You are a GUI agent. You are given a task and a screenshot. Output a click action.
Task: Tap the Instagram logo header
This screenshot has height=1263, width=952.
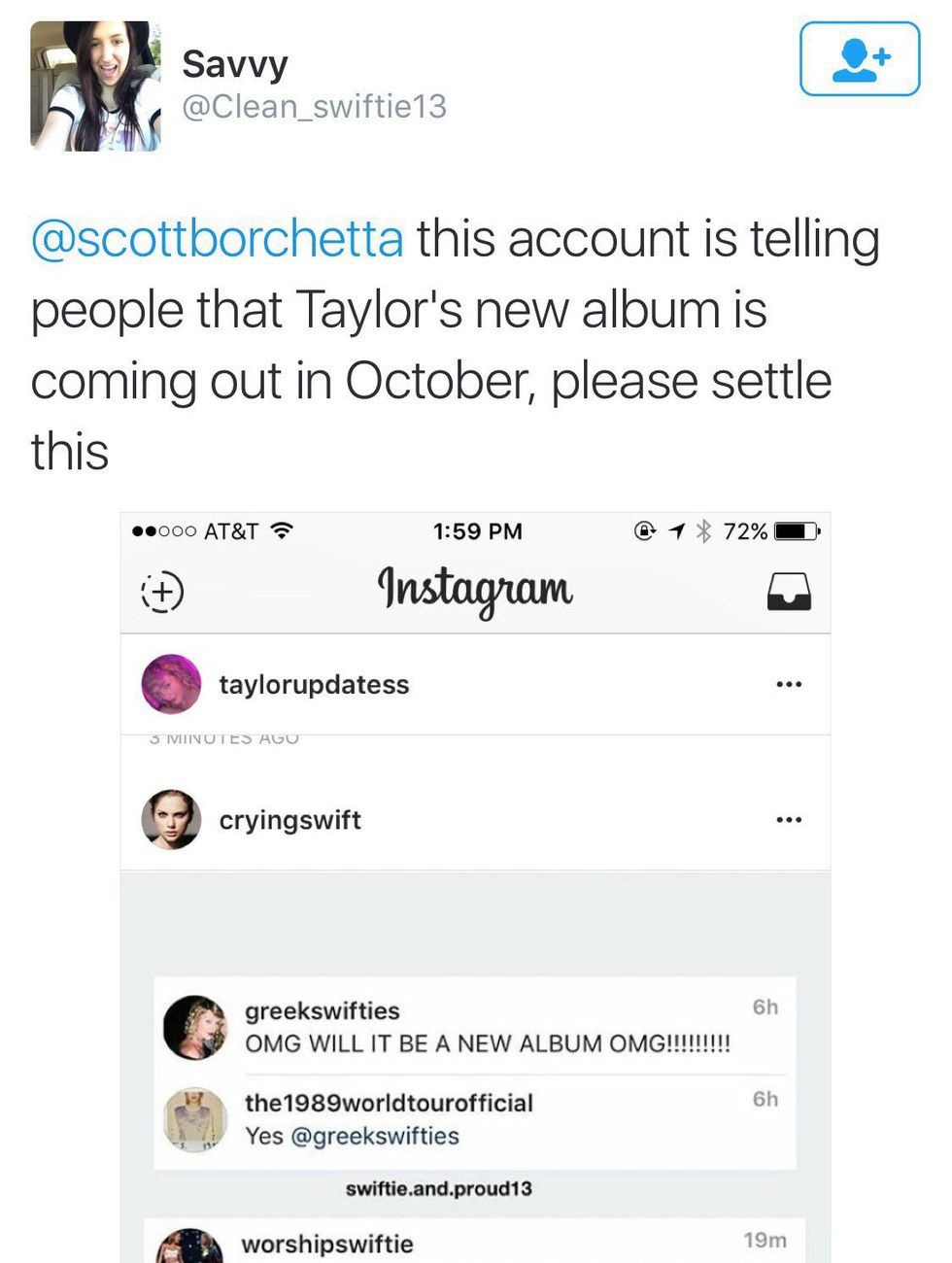coord(475,590)
